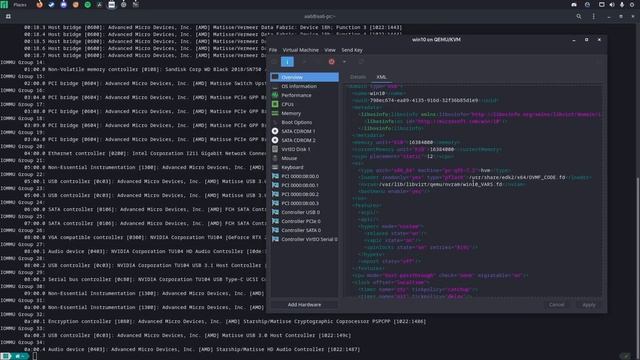Open the File menu in virt-manager
640x360 pixels.
pyautogui.click(x=273, y=50)
